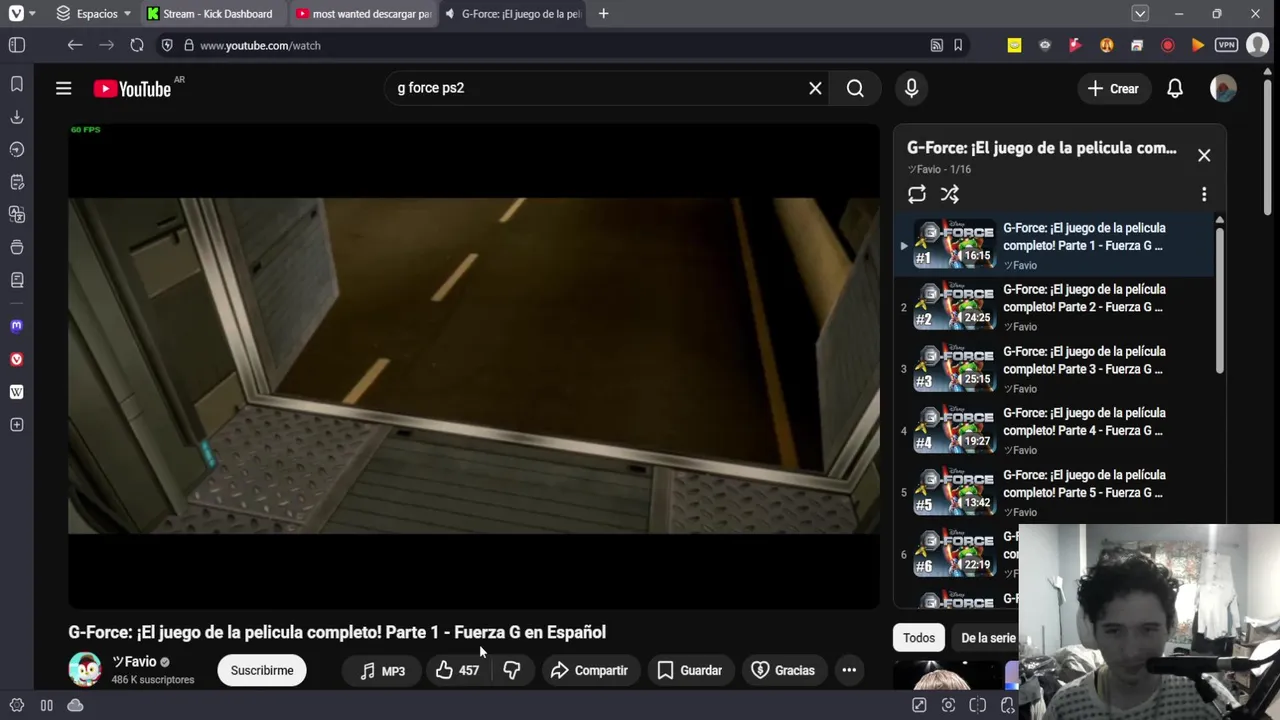Open the Espacios workspace dropdown
Viewport: 1280px width, 720px height.
click(x=94, y=14)
